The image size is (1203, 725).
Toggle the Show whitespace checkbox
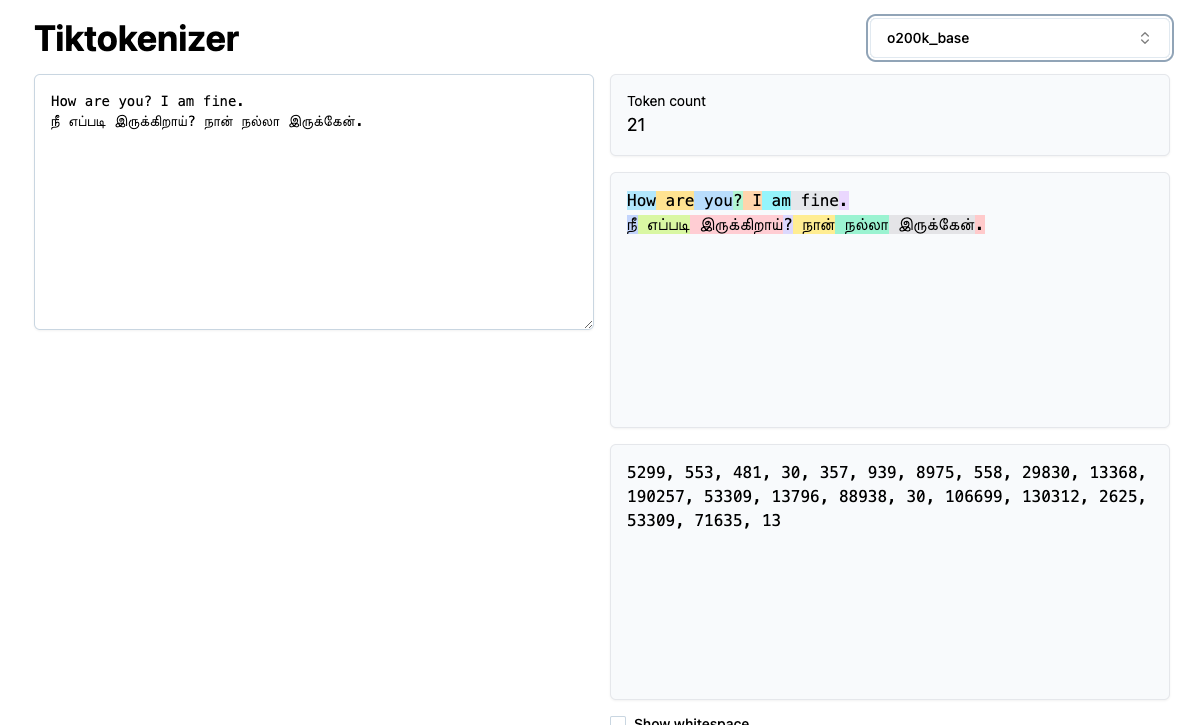pyautogui.click(x=618, y=721)
